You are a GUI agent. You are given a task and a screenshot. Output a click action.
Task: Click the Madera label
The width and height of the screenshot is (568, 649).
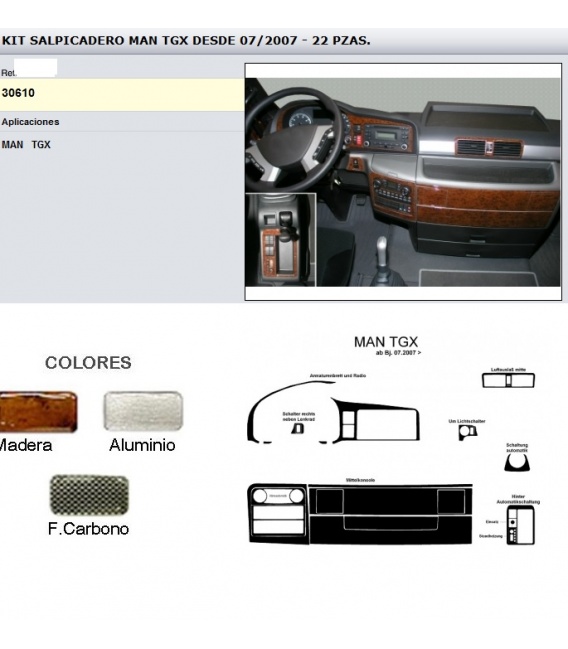tap(26, 445)
